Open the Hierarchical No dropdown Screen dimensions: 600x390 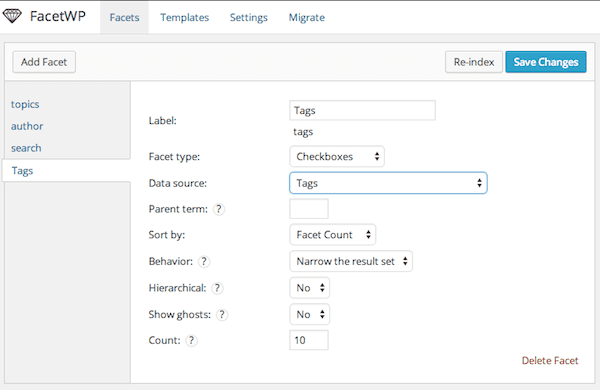point(310,288)
